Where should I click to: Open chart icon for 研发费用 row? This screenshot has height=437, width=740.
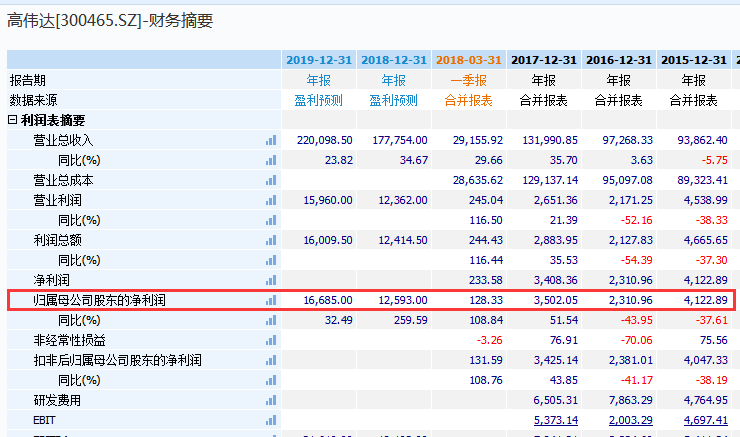(x=271, y=400)
